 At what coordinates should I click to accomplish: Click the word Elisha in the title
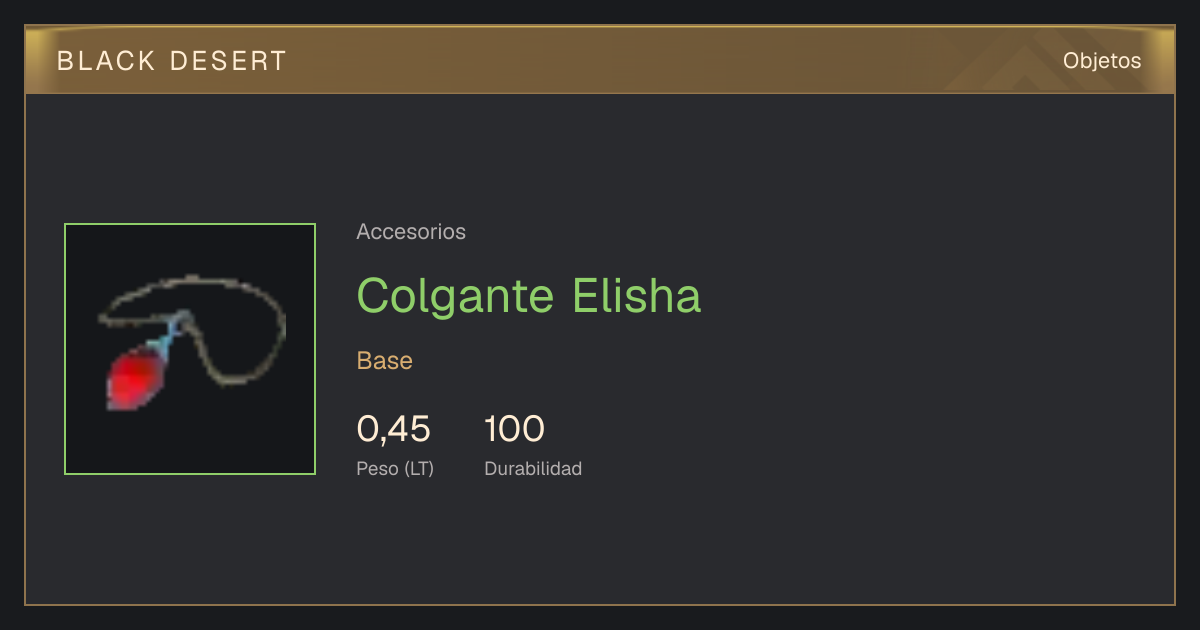coord(637,295)
